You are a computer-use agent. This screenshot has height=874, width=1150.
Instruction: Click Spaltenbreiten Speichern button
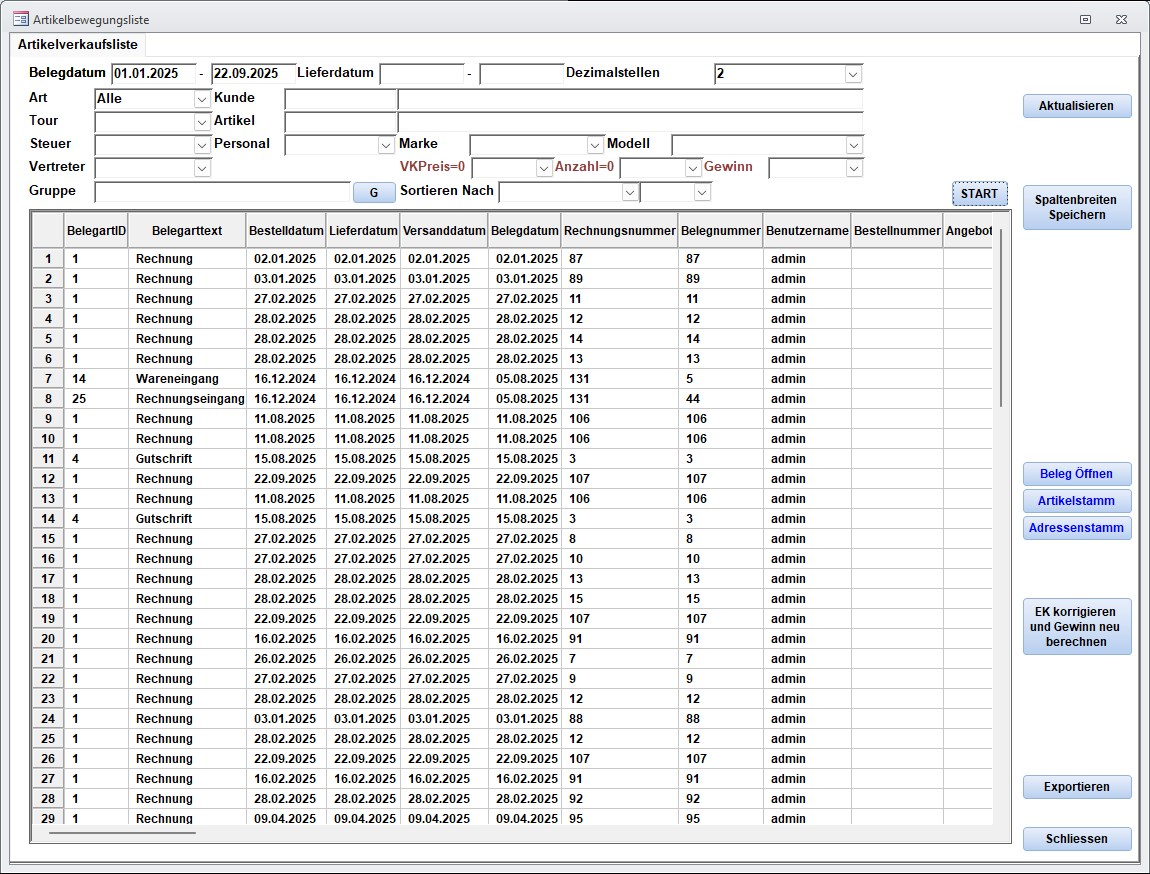(x=1076, y=207)
